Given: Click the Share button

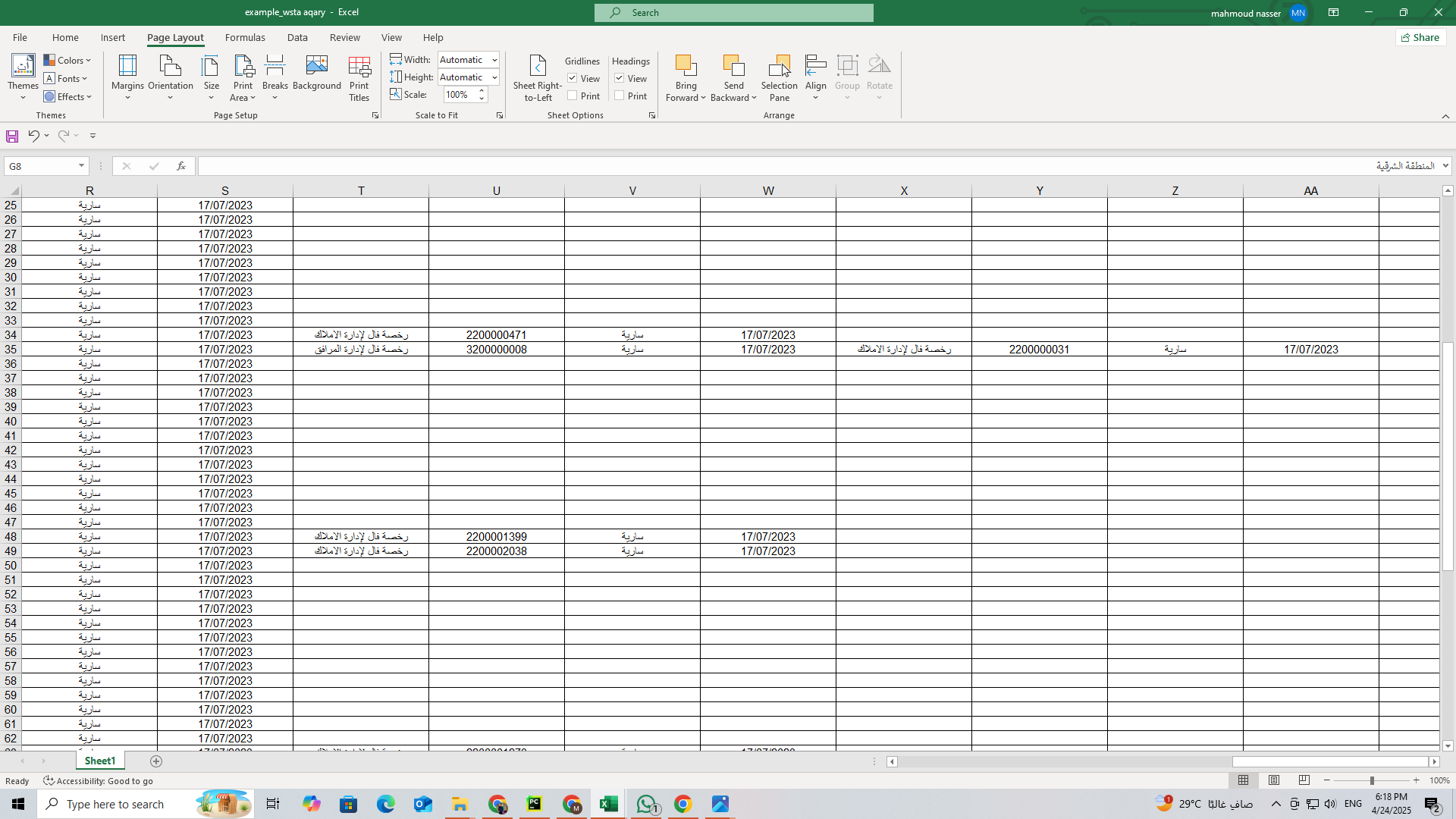Looking at the screenshot, I should (x=1420, y=37).
